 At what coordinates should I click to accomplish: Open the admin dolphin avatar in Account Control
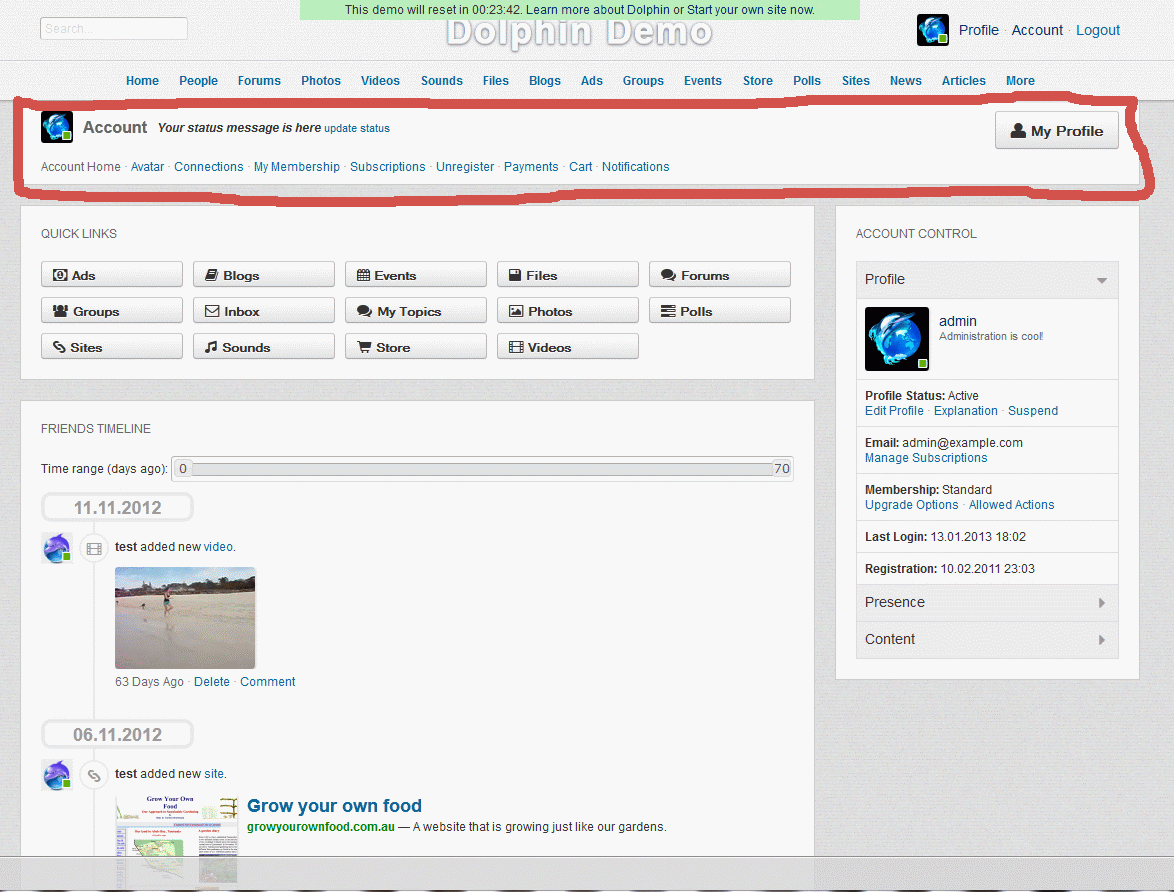coord(897,339)
